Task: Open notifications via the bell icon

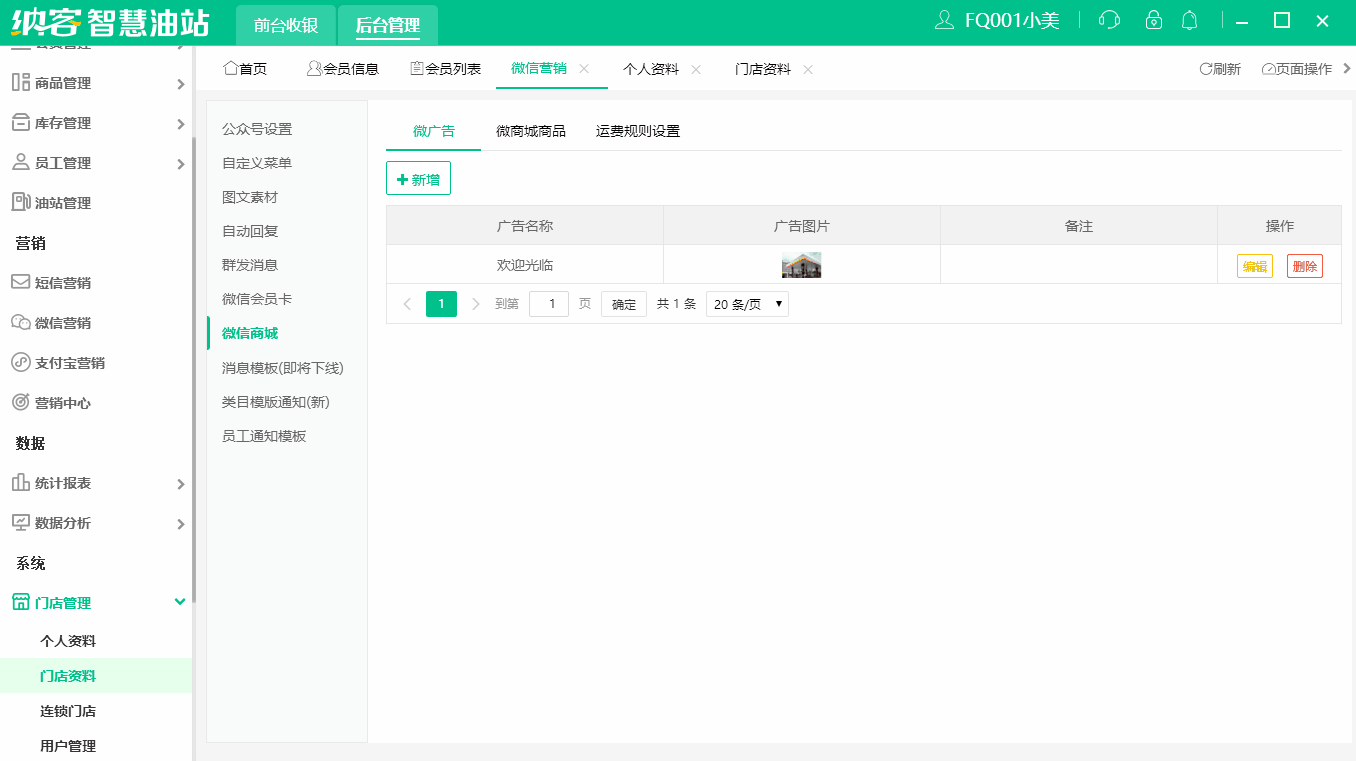Action: (x=1189, y=20)
